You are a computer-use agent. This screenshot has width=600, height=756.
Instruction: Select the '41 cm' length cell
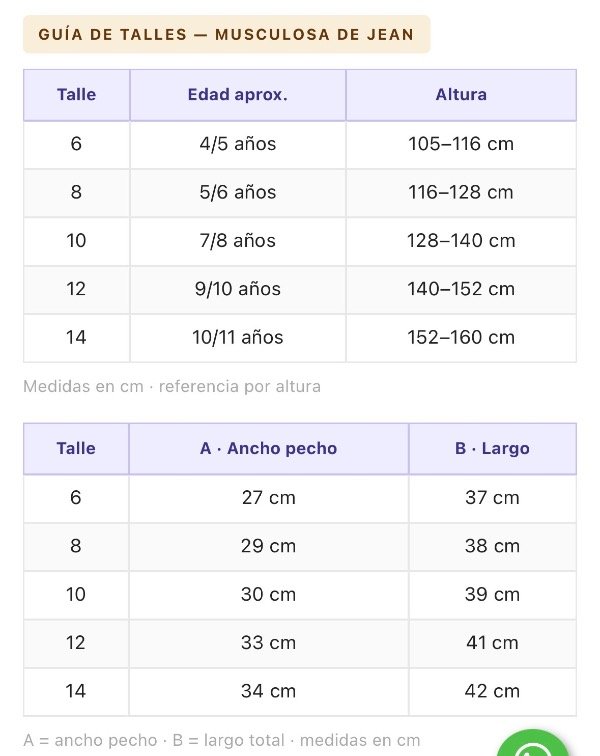pos(492,644)
